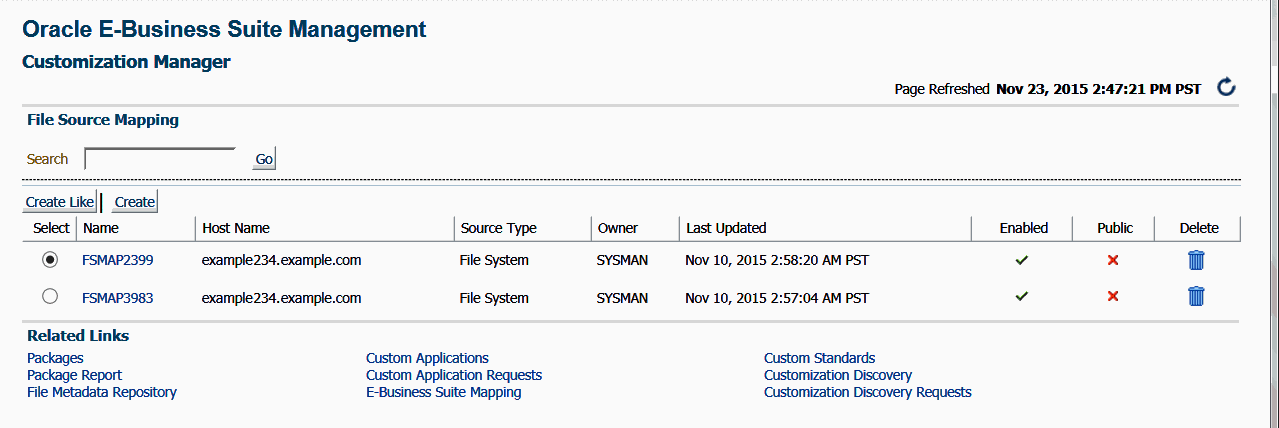Click the Host Name column header

[x=236, y=228]
